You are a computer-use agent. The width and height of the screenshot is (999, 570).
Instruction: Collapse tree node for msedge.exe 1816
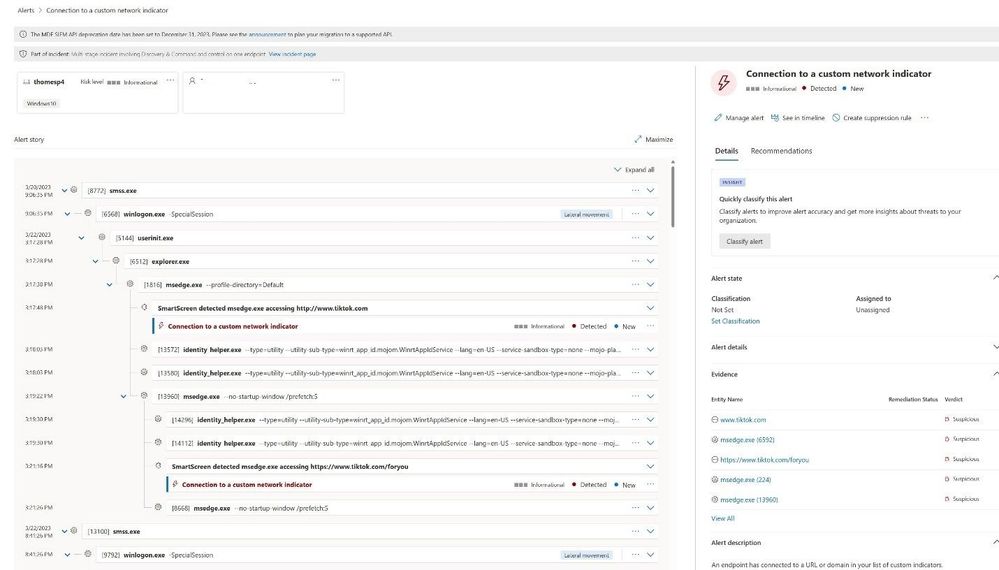[x=110, y=285]
